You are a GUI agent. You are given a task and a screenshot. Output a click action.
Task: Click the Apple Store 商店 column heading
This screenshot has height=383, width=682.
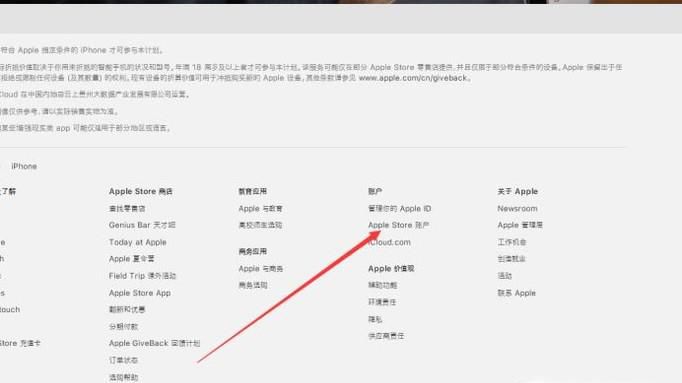pyautogui.click(x=140, y=191)
